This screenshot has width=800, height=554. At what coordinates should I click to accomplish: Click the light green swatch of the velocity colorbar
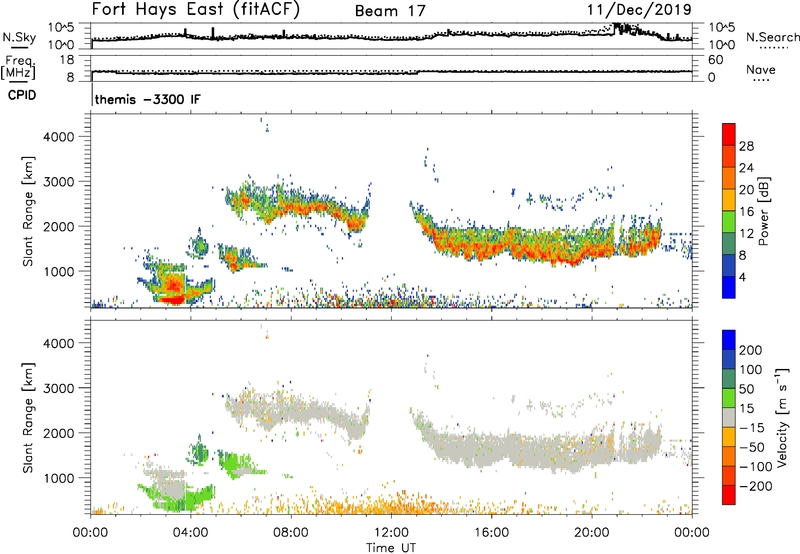[729, 398]
